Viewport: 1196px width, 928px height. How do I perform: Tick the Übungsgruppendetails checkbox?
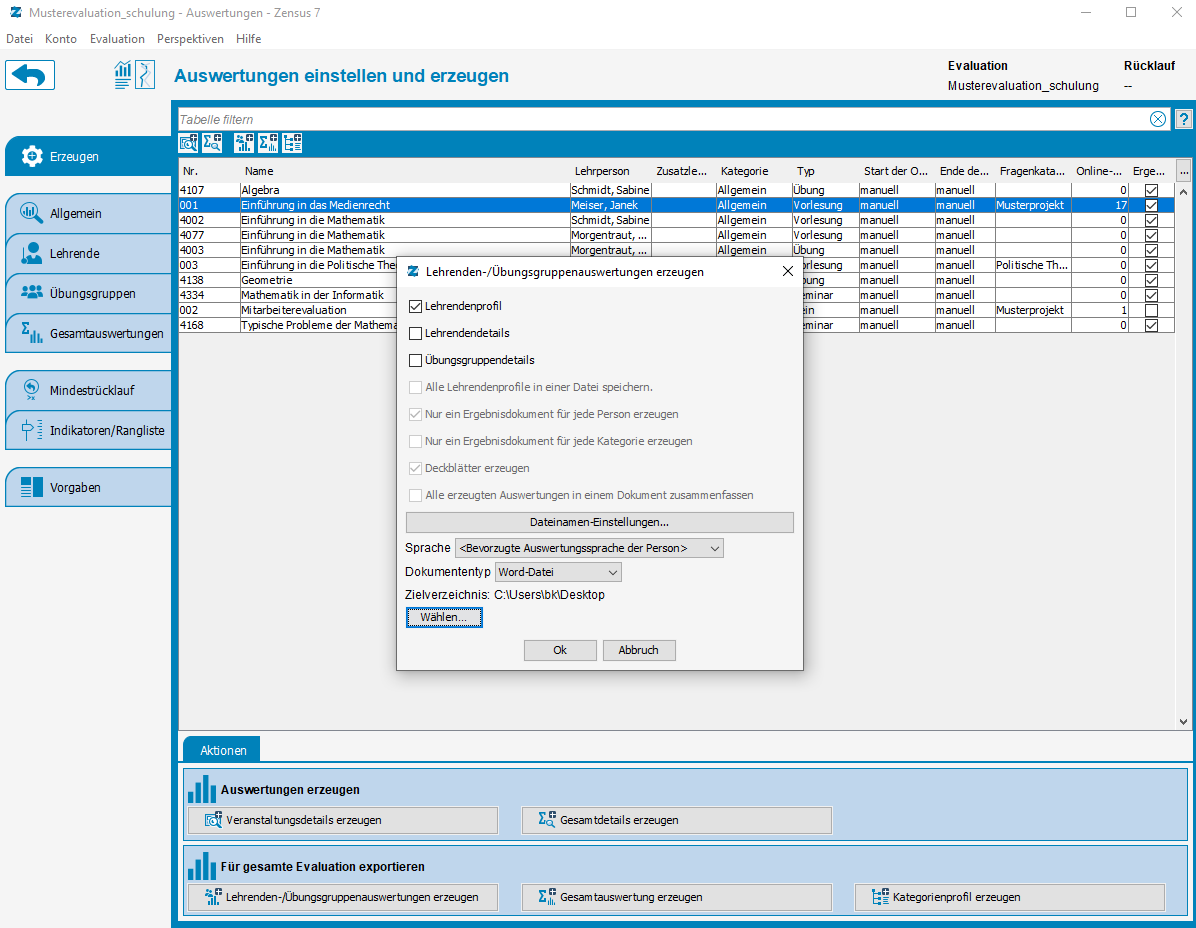click(x=416, y=360)
